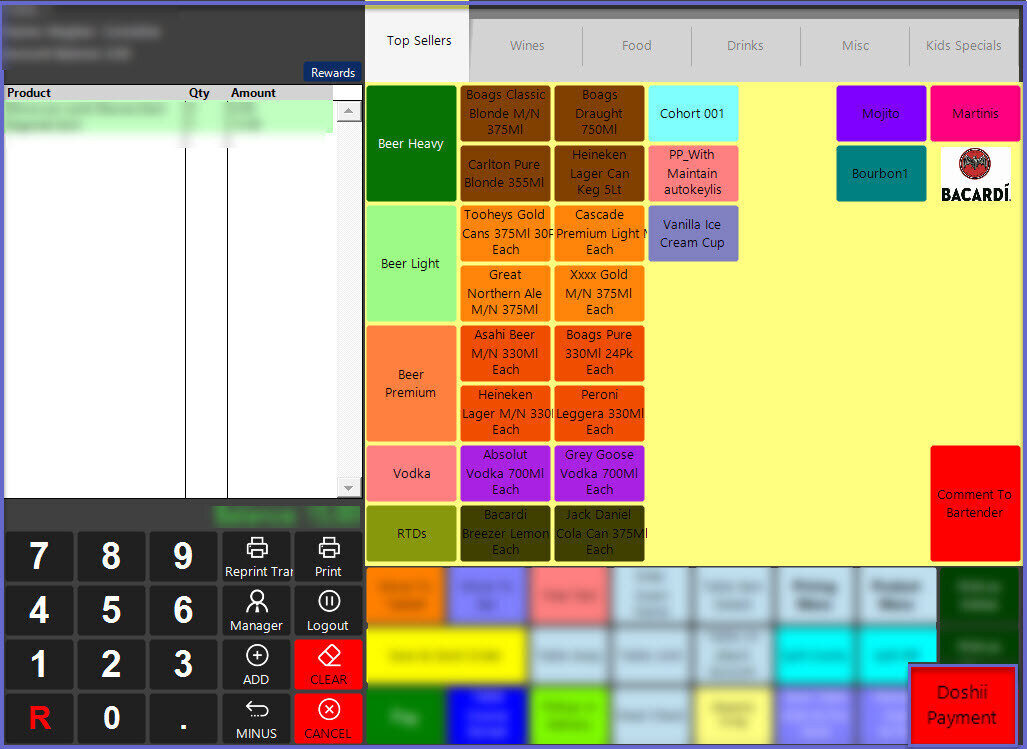
Task: Tap keypad number 5
Action: tap(111, 610)
